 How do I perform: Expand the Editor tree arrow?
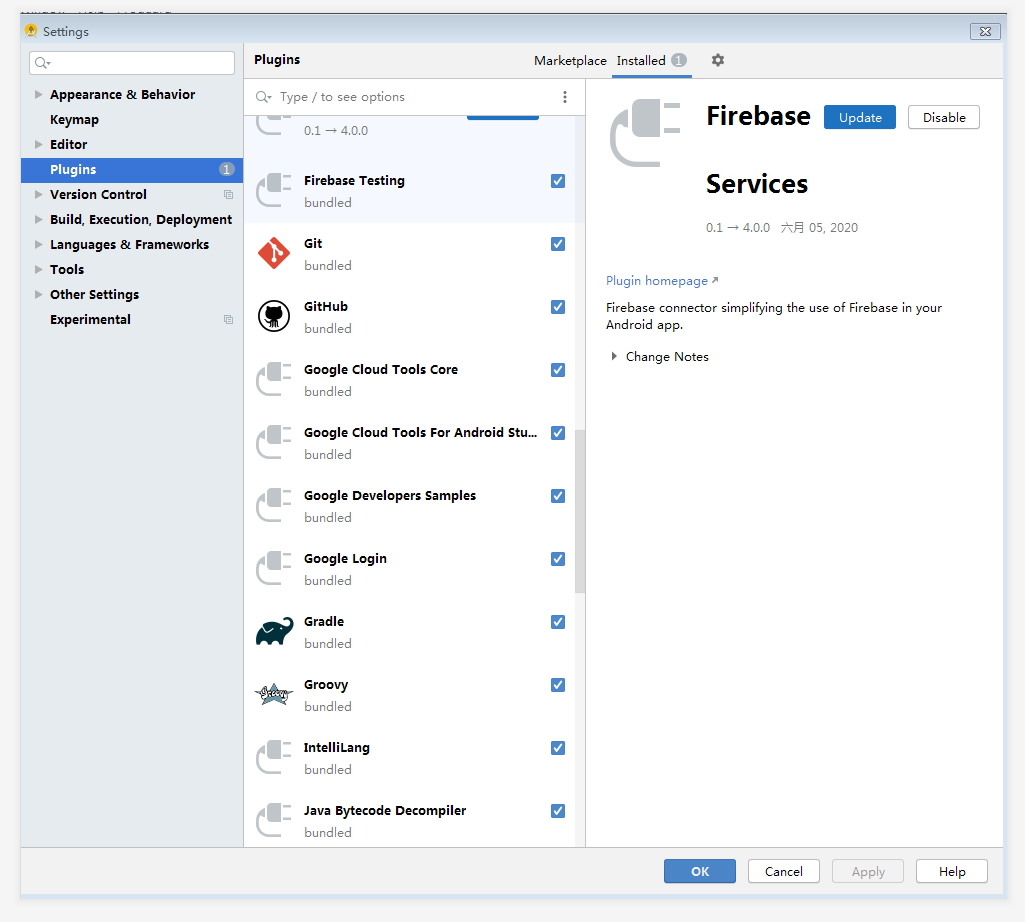click(39, 145)
